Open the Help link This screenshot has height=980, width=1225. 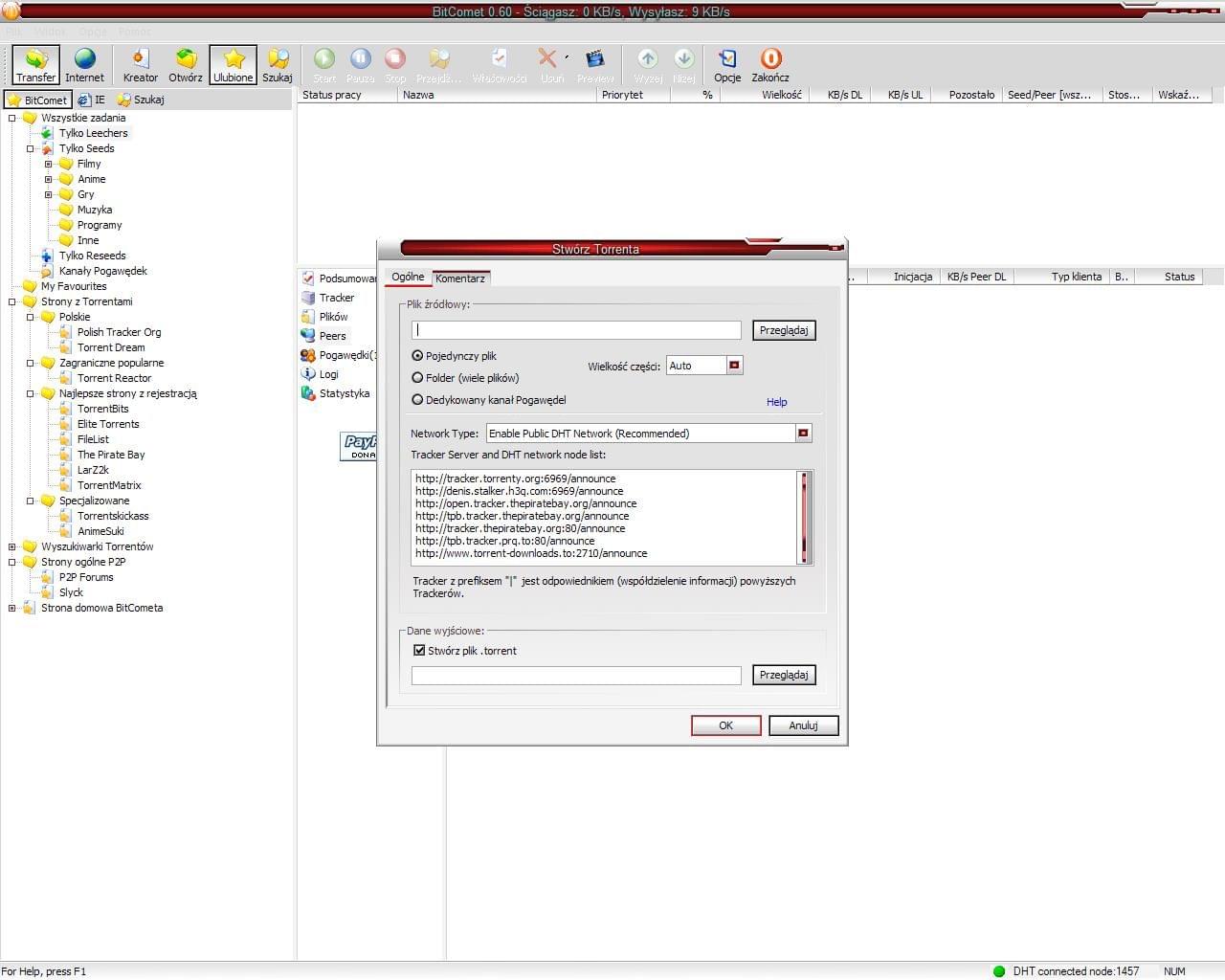pos(777,402)
